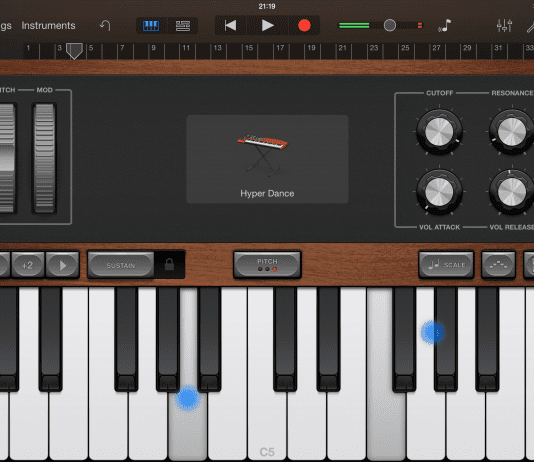This screenshot has width=534, height=462.
Task: Toggle the PITCH glissando mode button
Action: point(267,265)
